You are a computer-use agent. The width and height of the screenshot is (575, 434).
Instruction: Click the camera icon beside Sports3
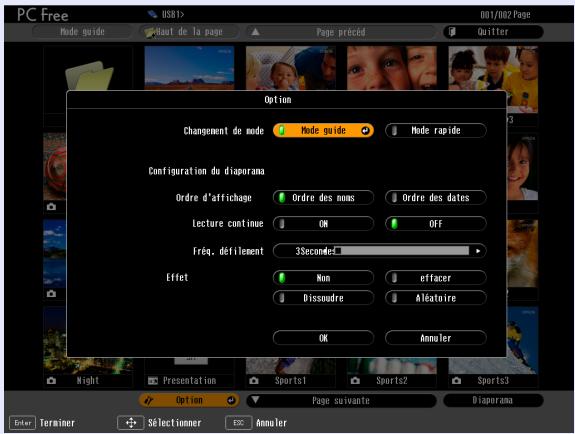[x=456, y=381]
